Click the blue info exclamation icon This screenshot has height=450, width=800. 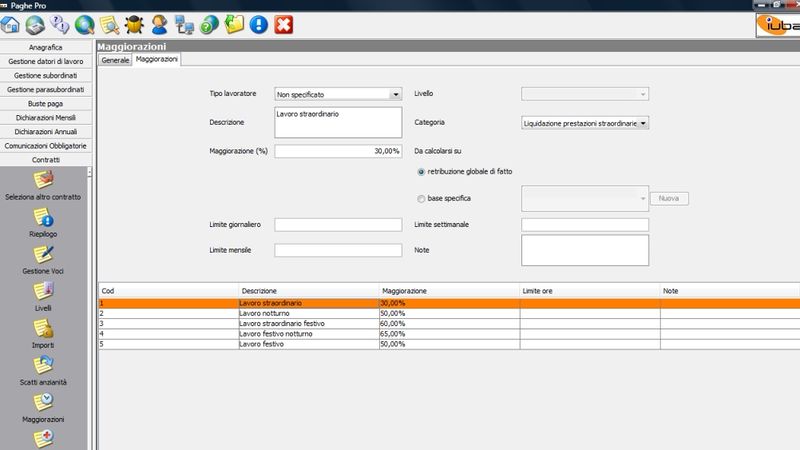tap(259, 23)
